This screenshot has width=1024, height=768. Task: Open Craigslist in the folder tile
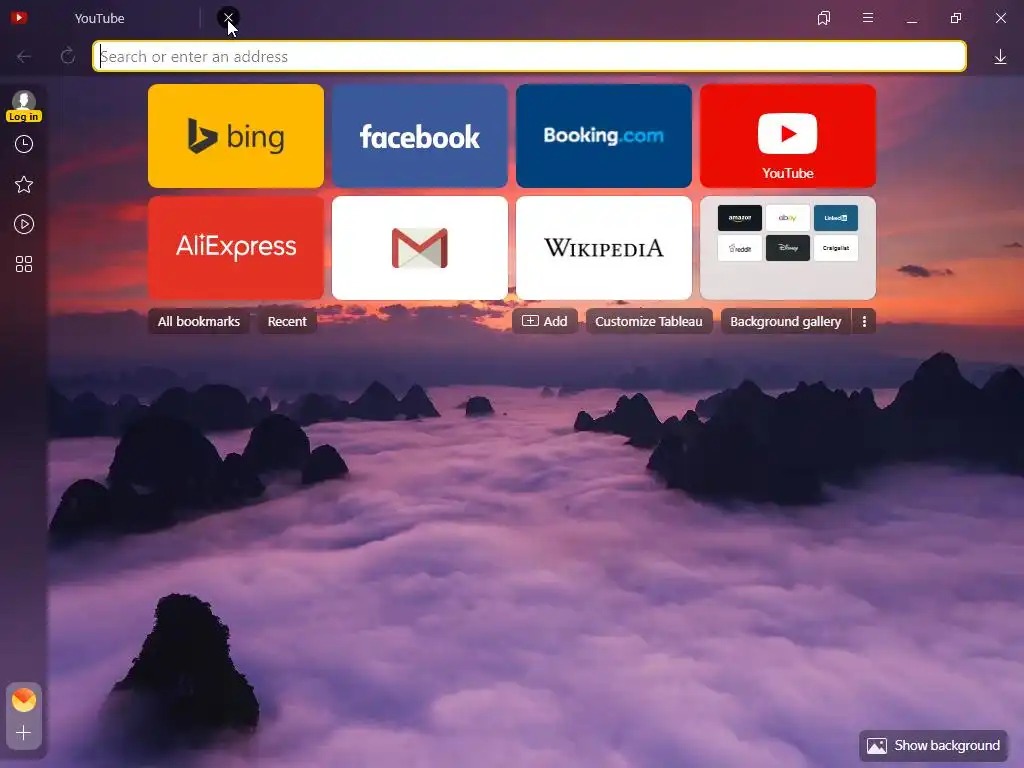click(836, 248)
